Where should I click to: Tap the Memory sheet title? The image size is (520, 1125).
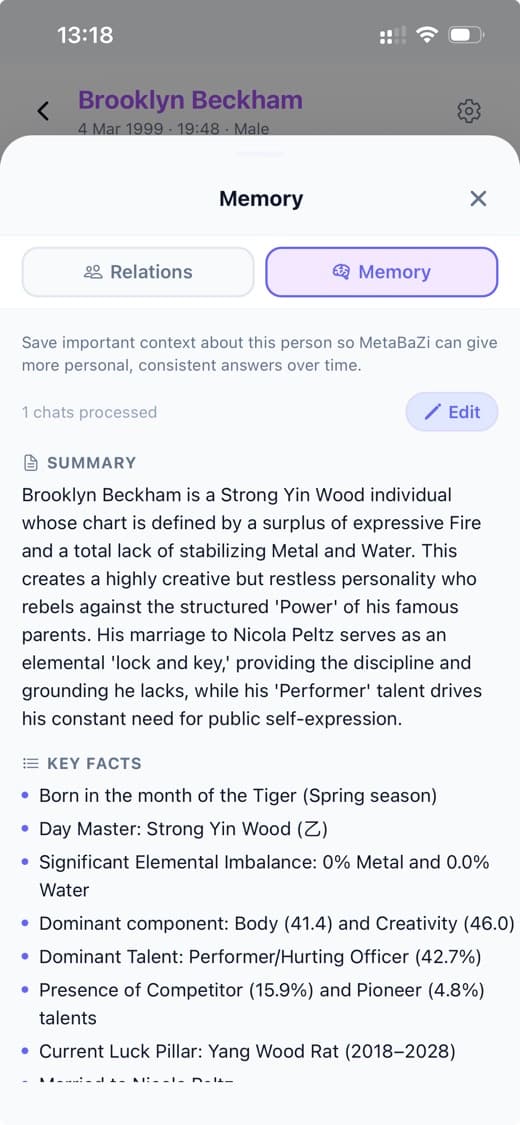click(261, 199)
